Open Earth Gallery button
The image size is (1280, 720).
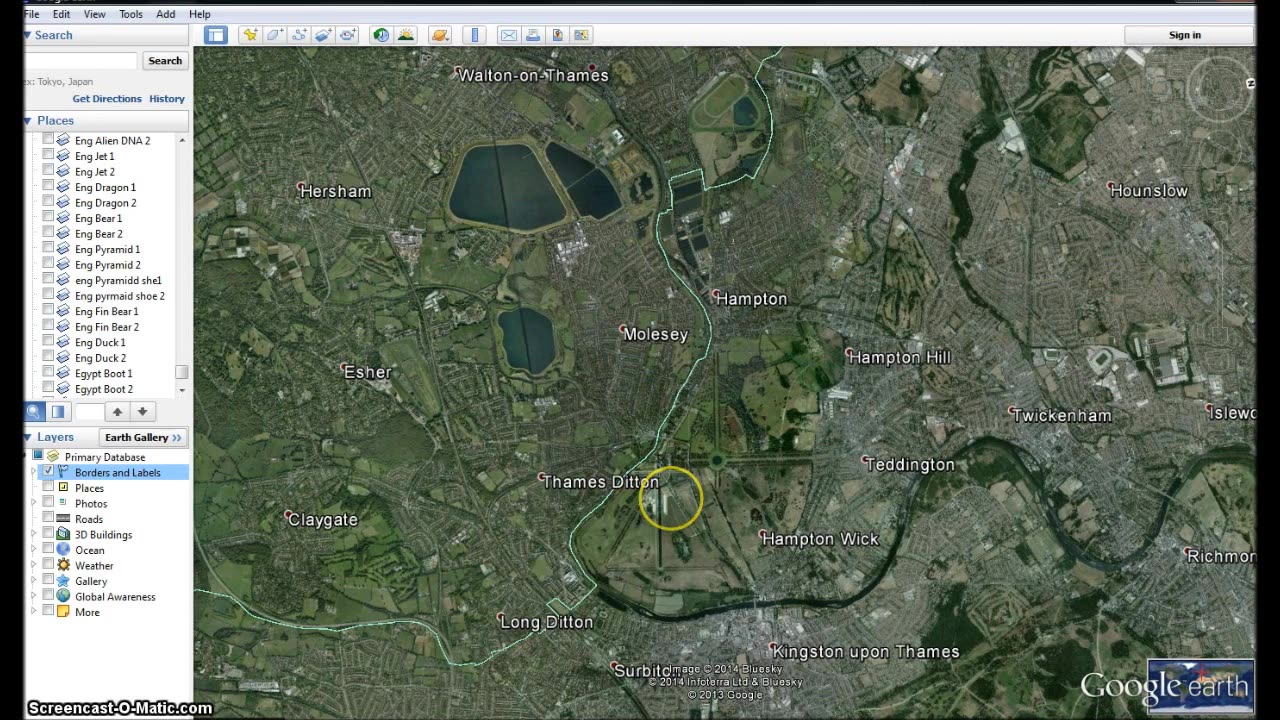point(143,437)
